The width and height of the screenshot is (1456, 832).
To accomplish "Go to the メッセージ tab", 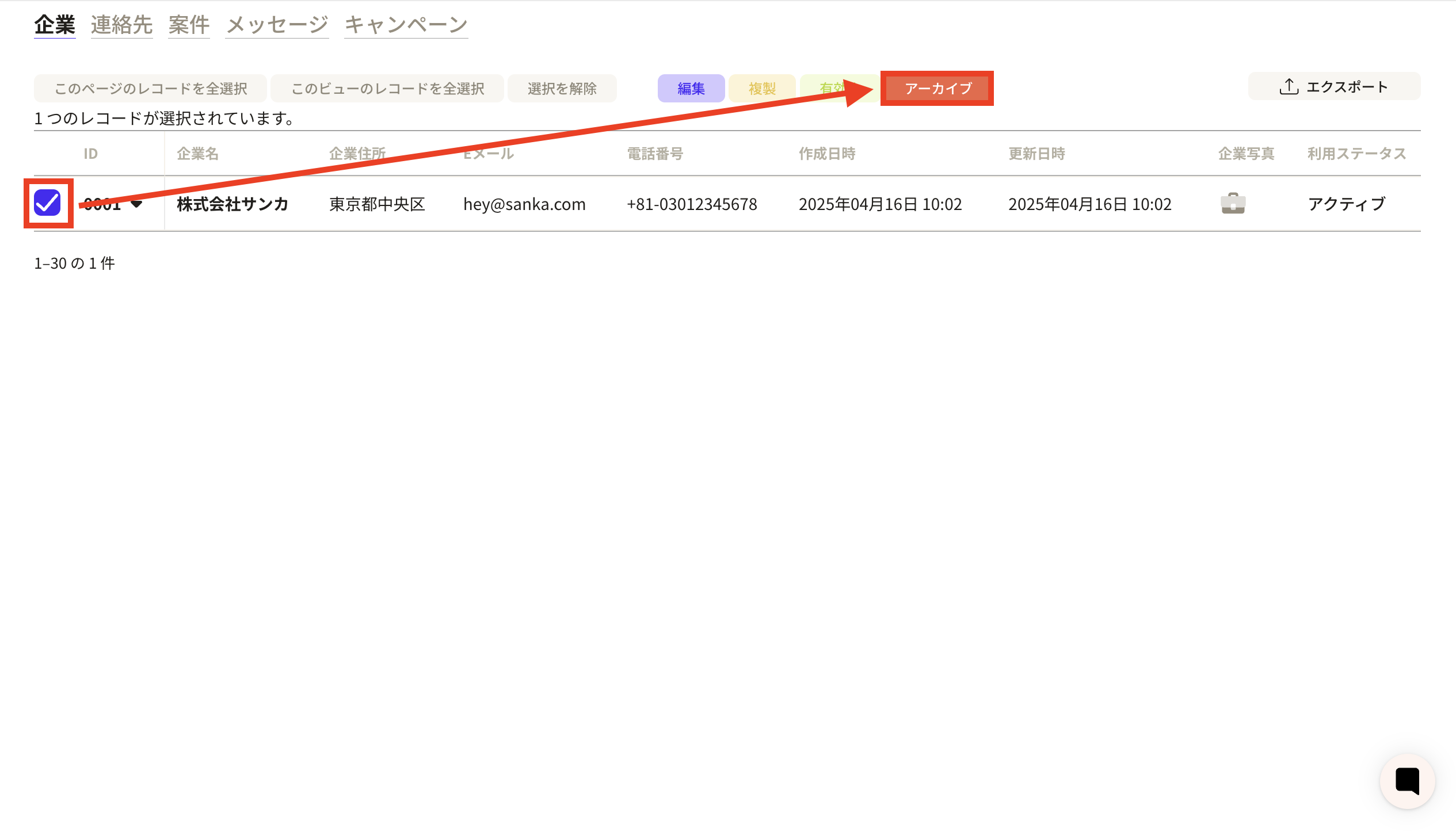I will [277, 25].
